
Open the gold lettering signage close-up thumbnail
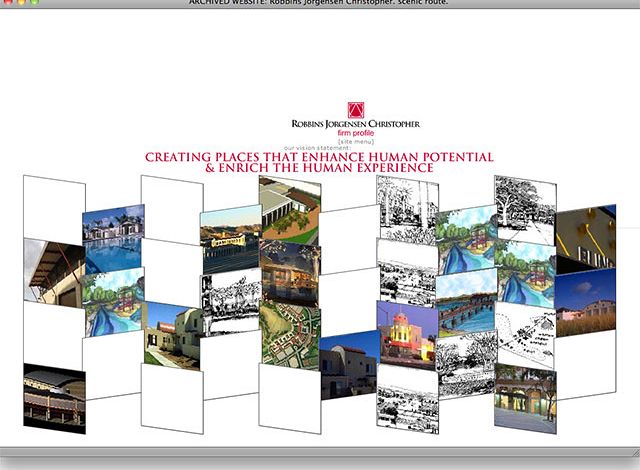tap(586, 240)
